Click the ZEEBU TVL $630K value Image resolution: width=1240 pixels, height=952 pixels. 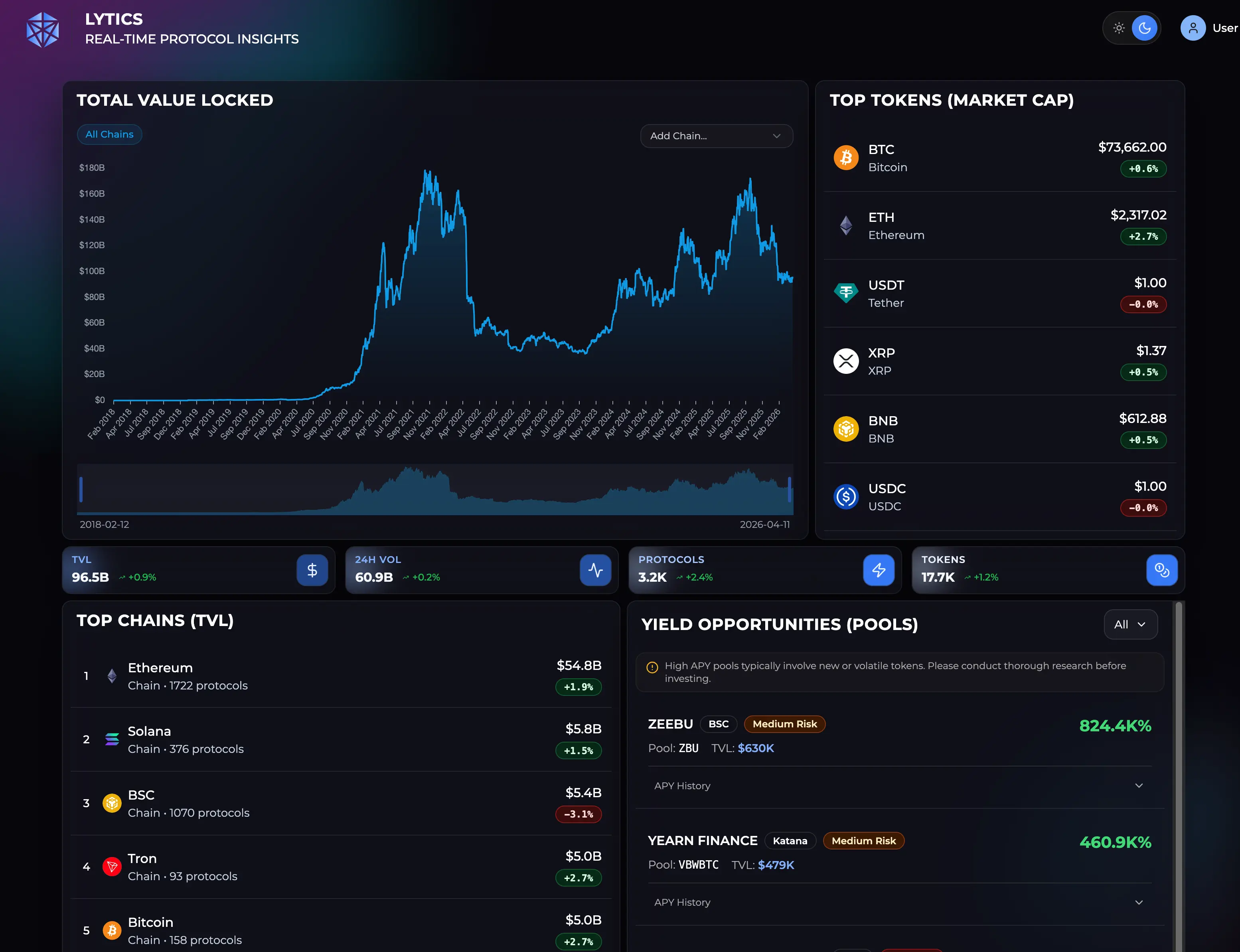click(756, 749)
